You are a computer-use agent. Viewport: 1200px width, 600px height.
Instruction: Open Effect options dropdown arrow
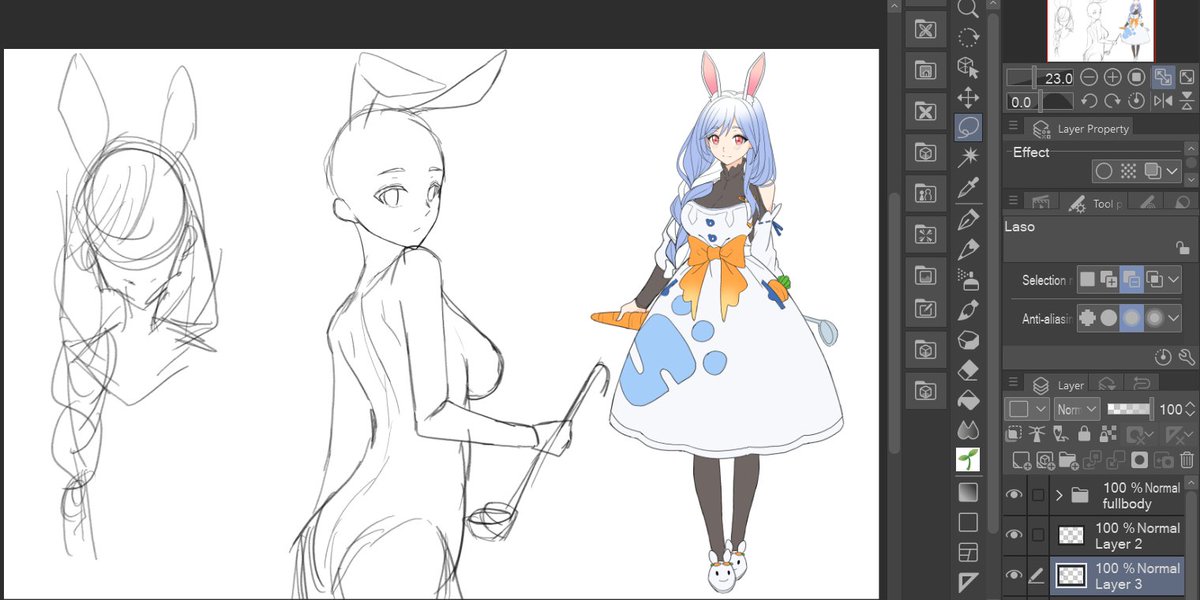click(1173, 171)
